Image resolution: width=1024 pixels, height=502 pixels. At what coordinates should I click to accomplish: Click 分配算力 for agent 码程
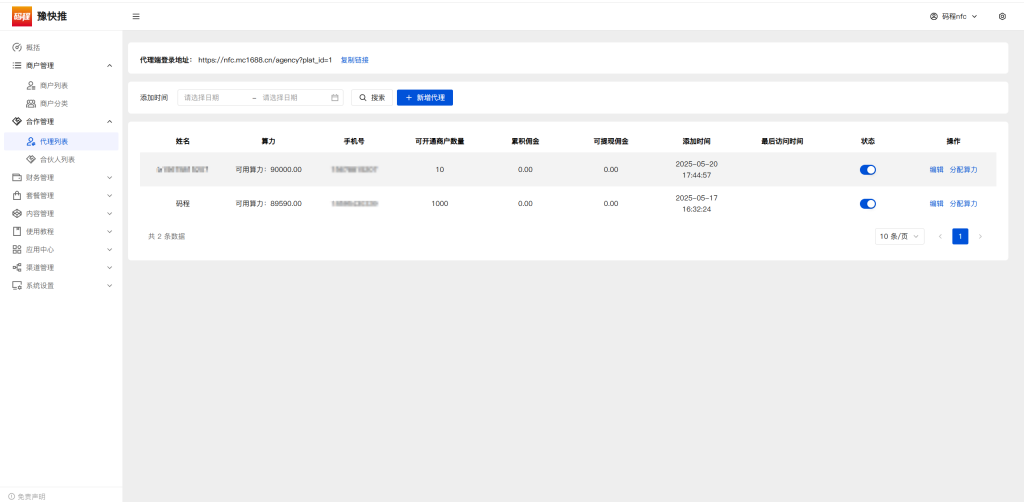coord(963,204)
